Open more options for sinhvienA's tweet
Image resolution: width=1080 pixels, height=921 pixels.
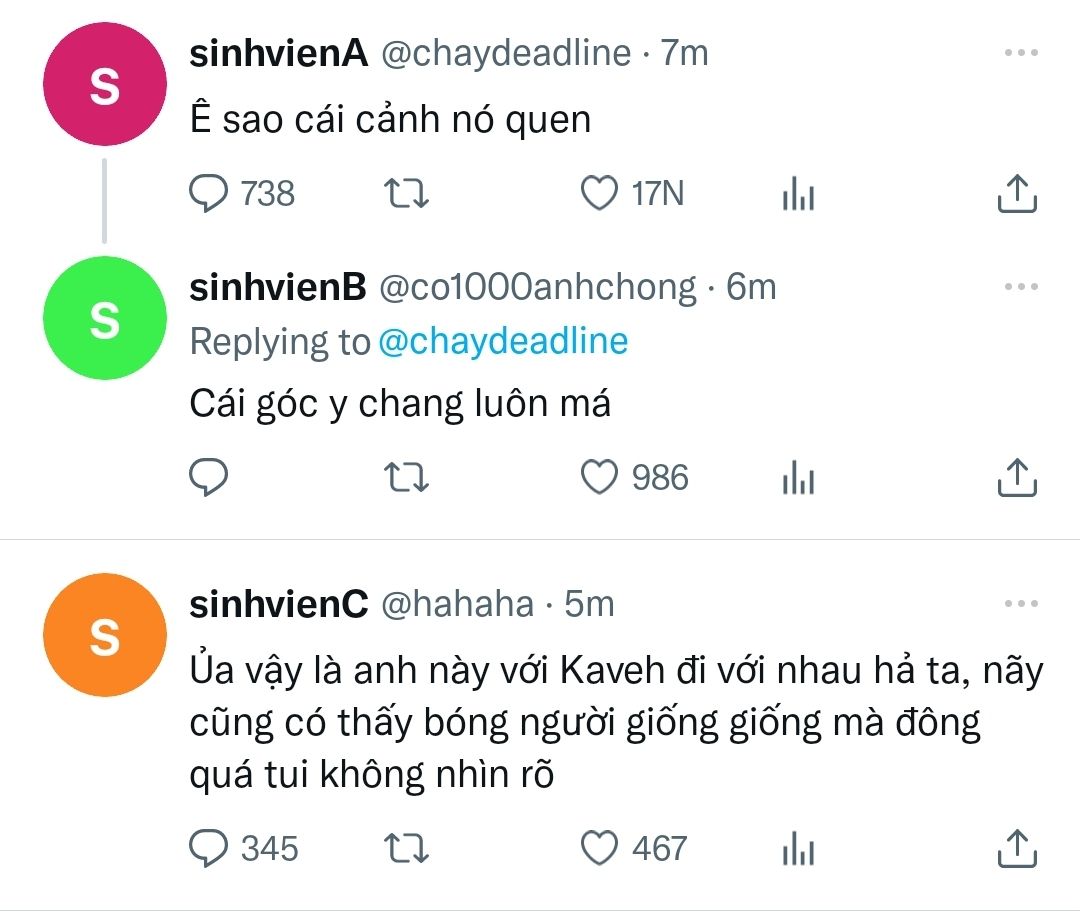(1021, 53)
